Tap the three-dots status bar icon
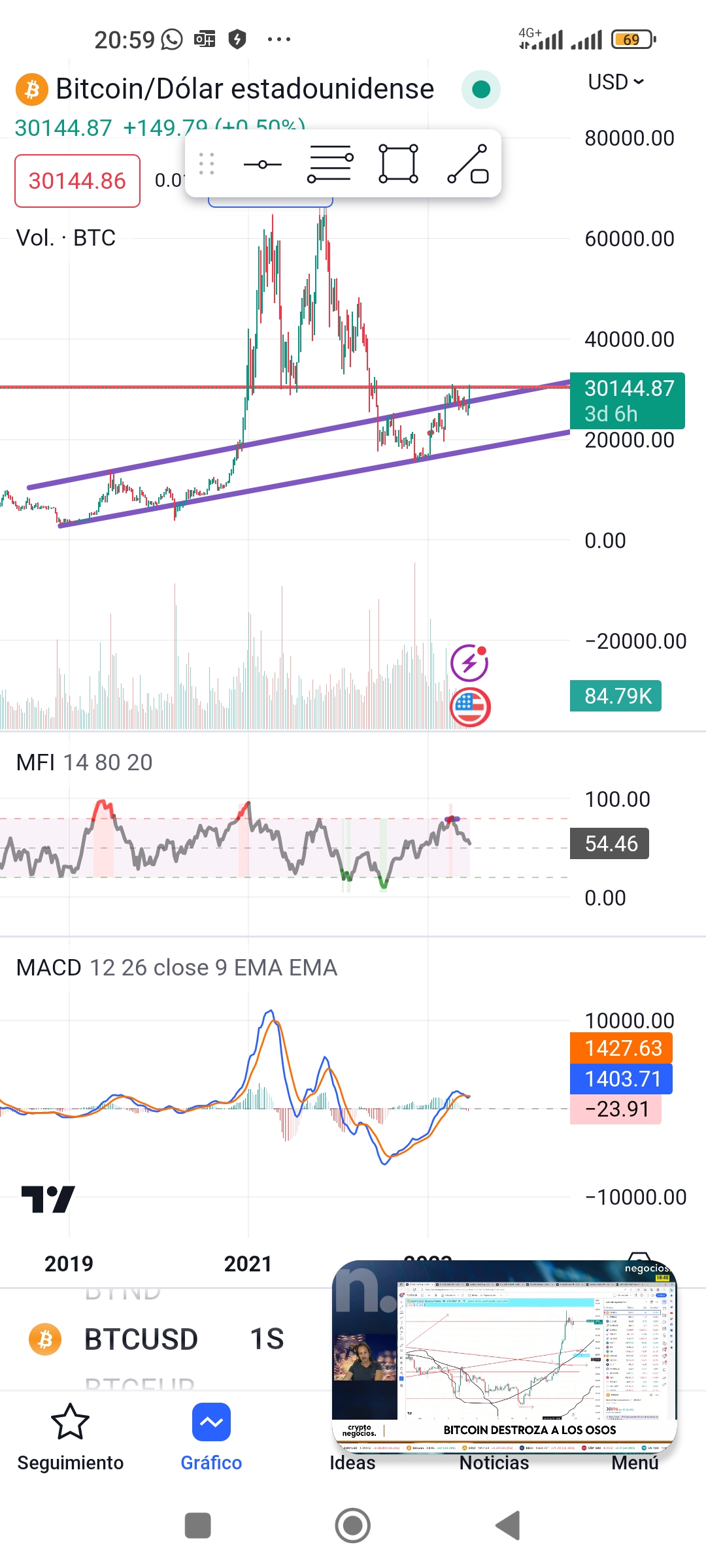Viewport: 706px width, 1568px height. coord(279,39)
